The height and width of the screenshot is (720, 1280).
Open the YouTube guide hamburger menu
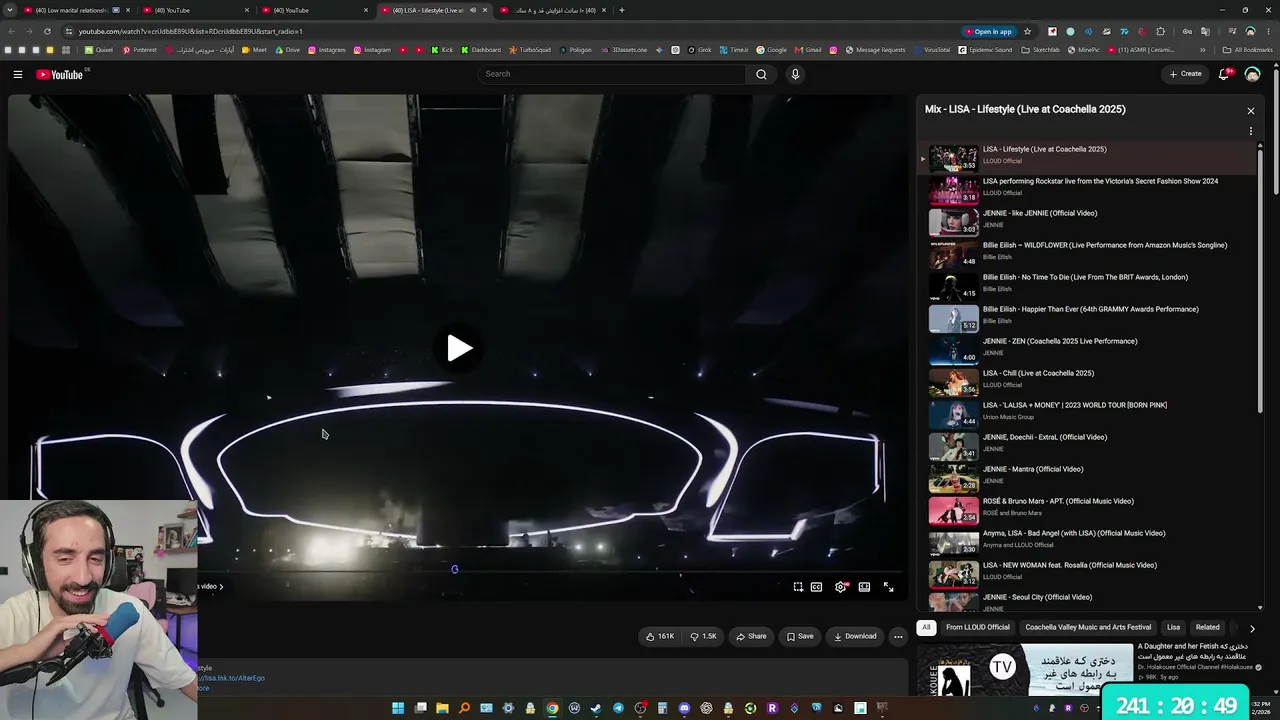18,74
